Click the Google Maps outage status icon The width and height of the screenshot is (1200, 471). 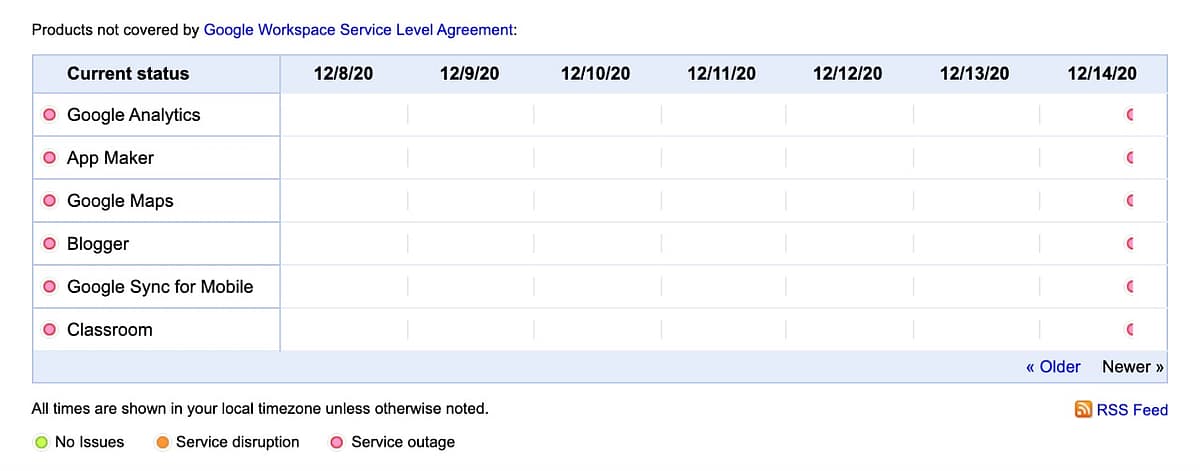pyautogui.click(x=49, y=201)
